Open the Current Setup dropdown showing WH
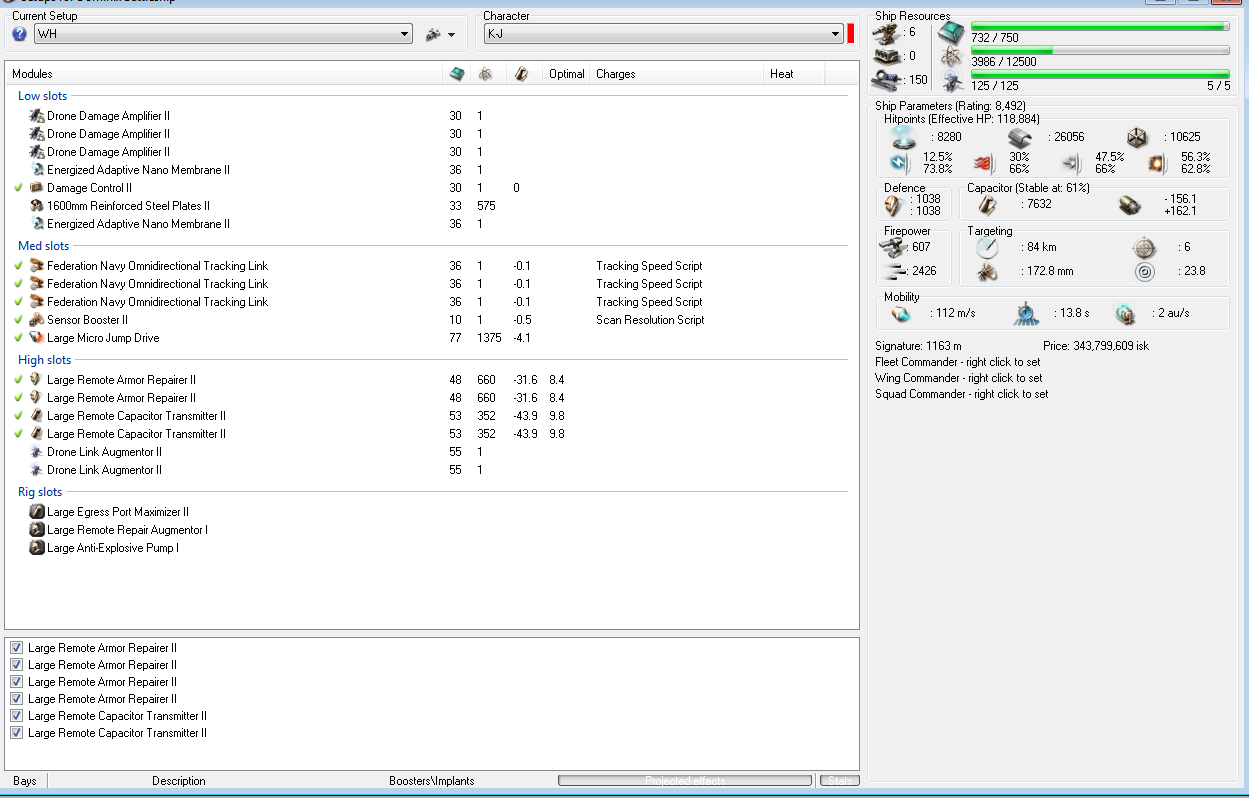Screen dimensions: 1249x798 pos(223,34)
